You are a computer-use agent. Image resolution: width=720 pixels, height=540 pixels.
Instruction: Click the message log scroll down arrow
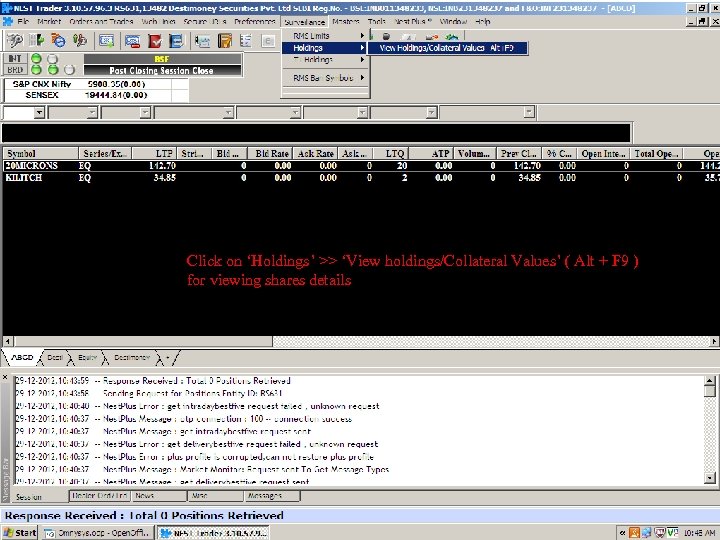(x=709, y=478)
